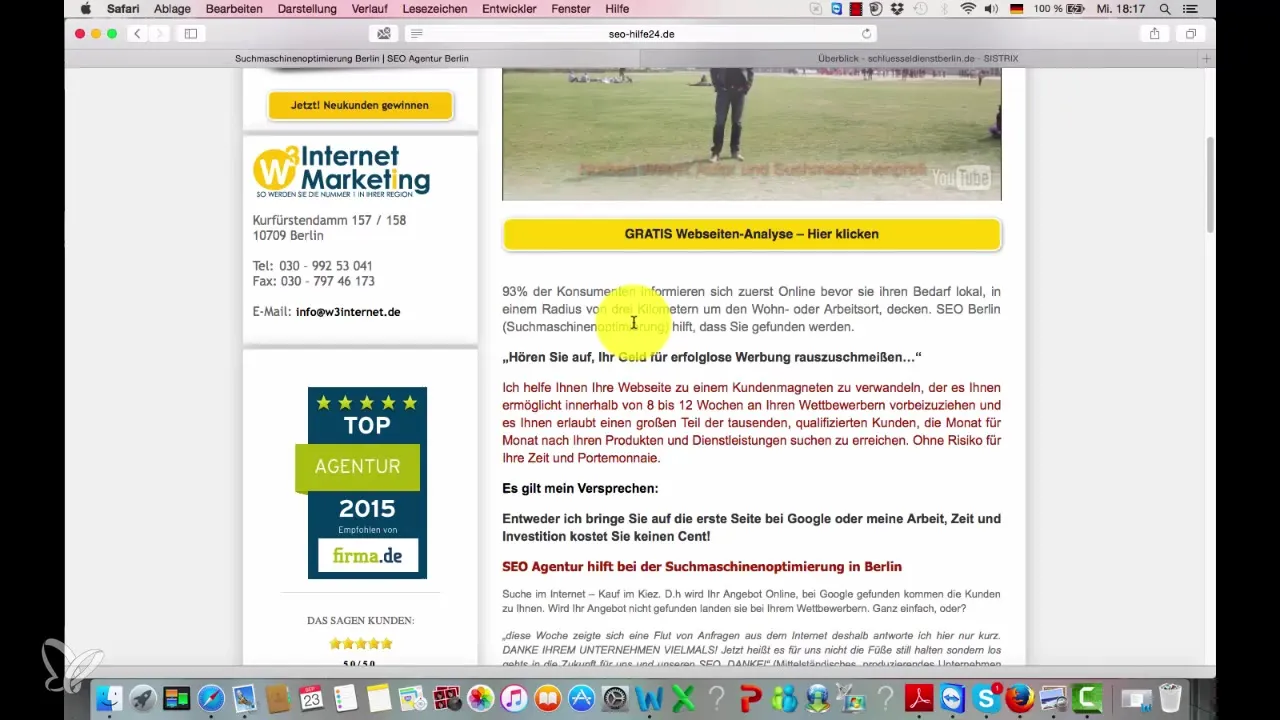The width and height of the screenshot is (1280, 720).
Task: Open TeamViewer from the Dock
Action: 953,698
